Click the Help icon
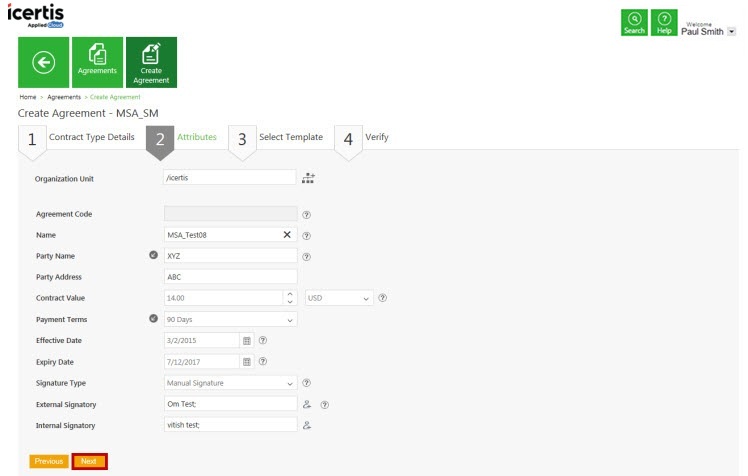The height and width of the screenshot is (476, 748). pyautogui.click(x=664, y=23)
